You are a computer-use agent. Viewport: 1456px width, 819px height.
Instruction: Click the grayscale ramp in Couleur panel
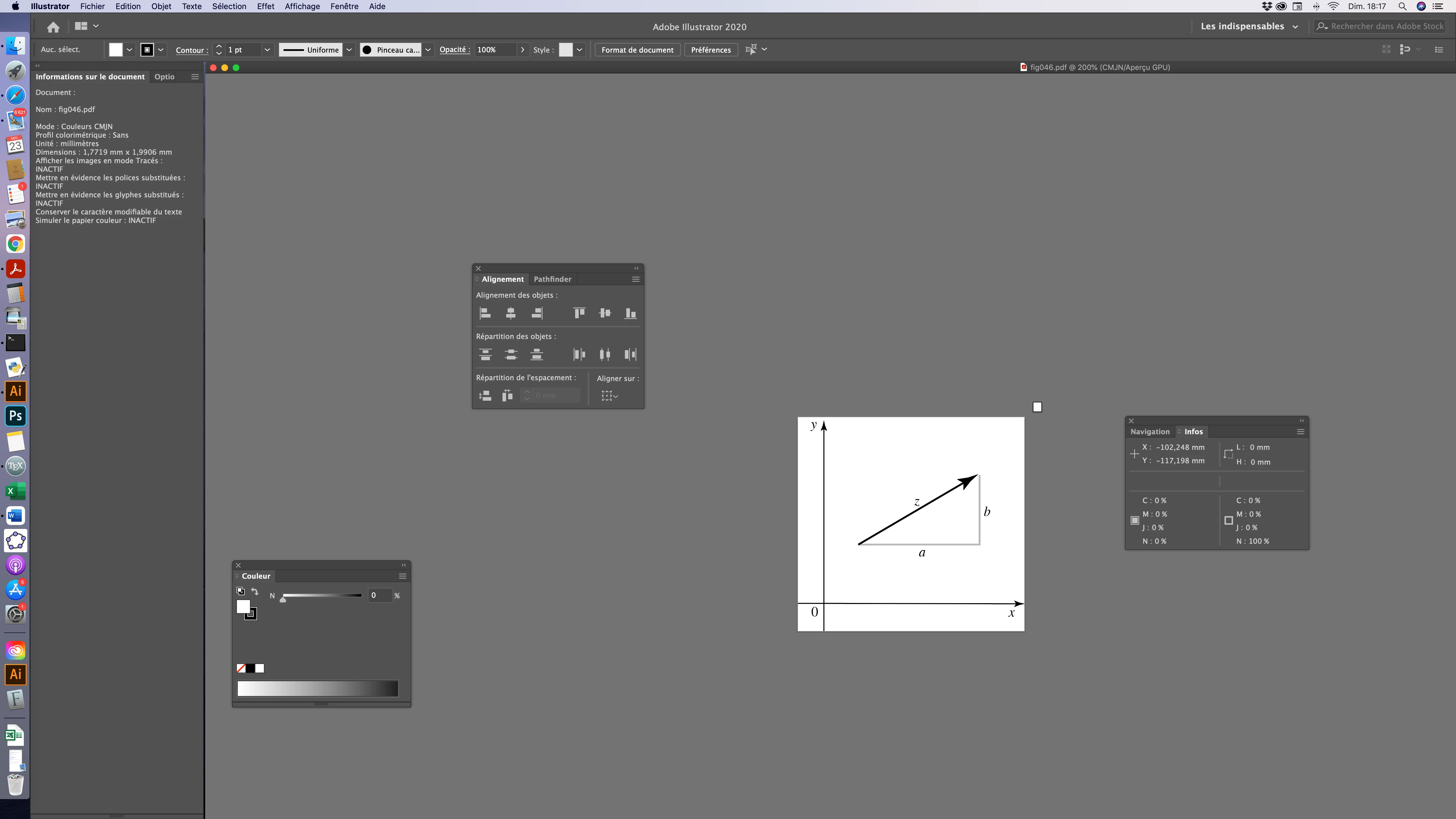point(317,688)
